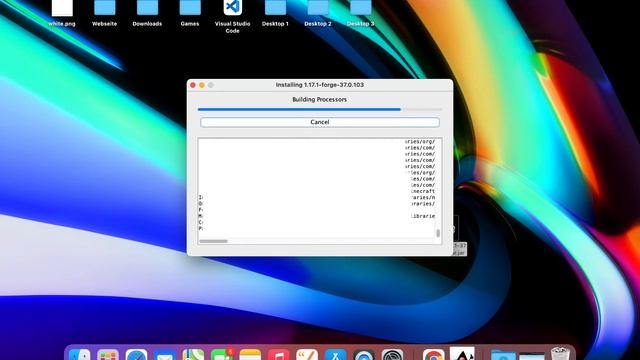The image size is (640, 360).
Task: Open Maps from the dock
Action: coord(193,355)
